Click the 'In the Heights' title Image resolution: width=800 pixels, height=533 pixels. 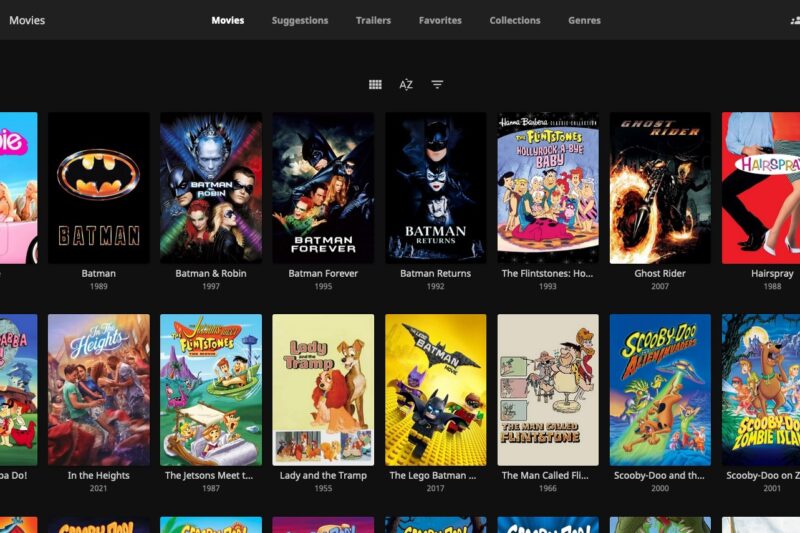[x=98, y=475]
